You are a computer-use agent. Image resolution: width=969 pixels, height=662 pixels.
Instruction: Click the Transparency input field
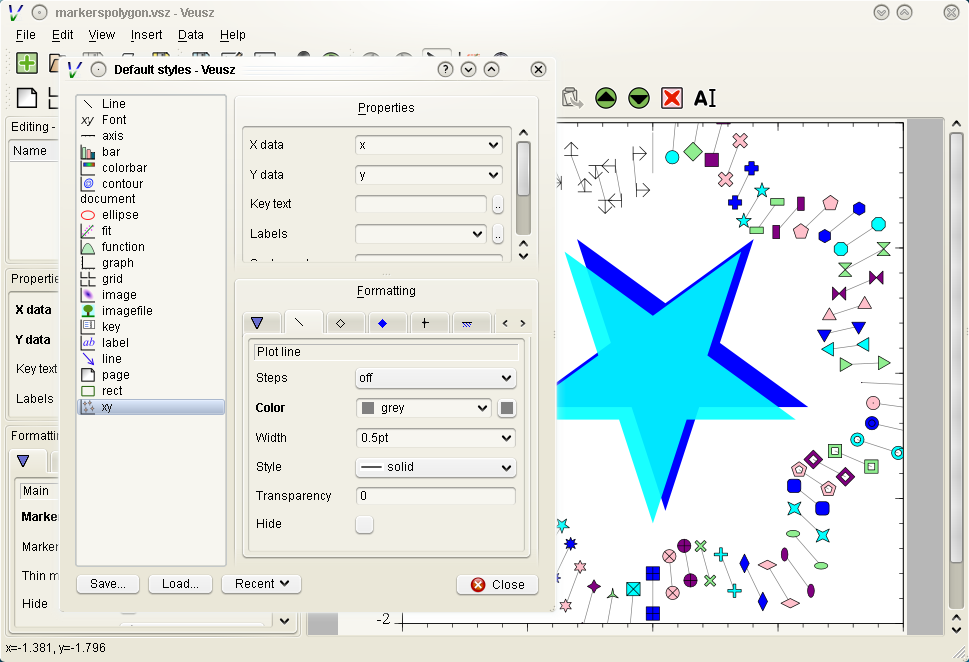point(435,496)
